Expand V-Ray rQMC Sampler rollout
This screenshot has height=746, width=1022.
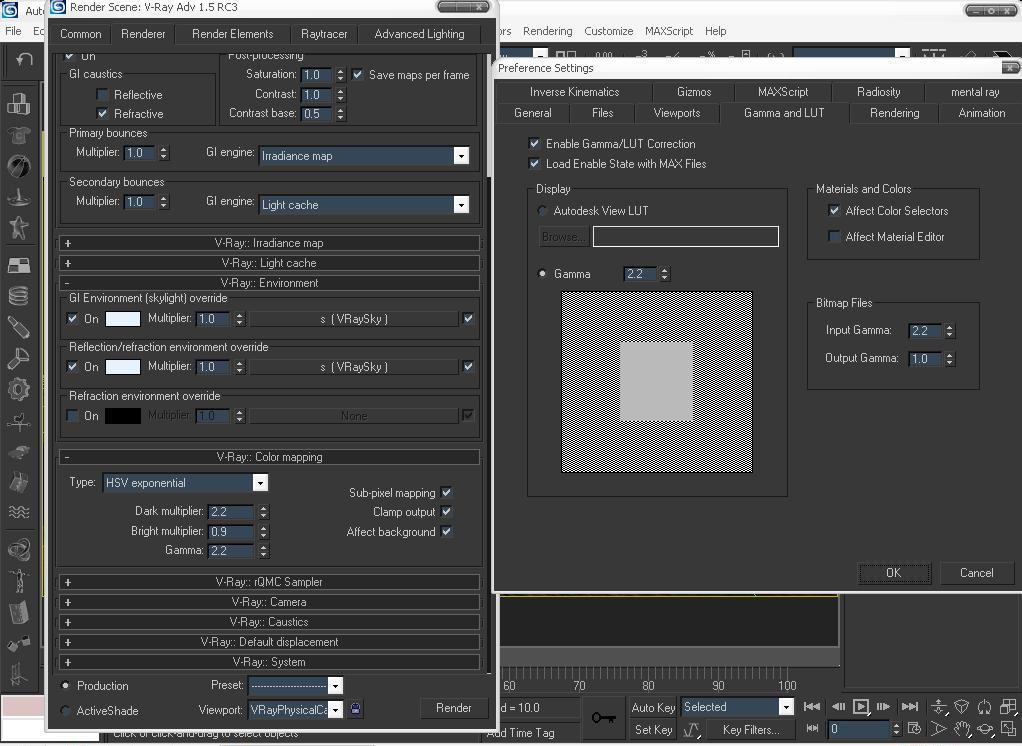(x=269, y=582)
